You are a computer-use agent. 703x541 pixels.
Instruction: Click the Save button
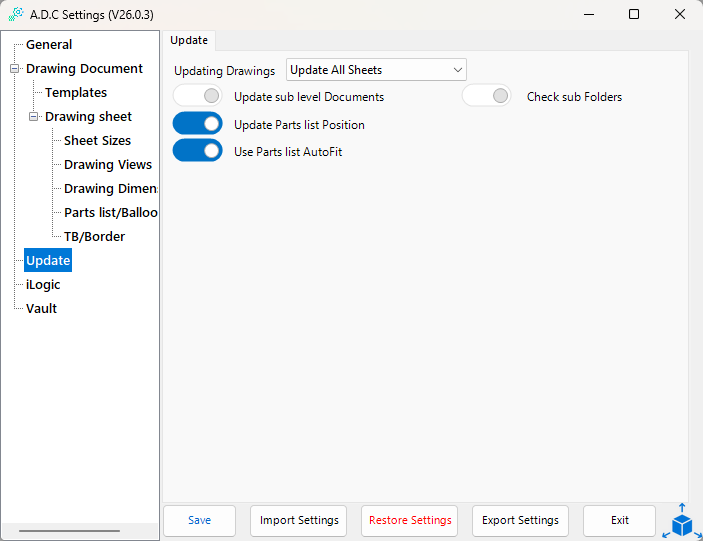(x=200, y=520)
